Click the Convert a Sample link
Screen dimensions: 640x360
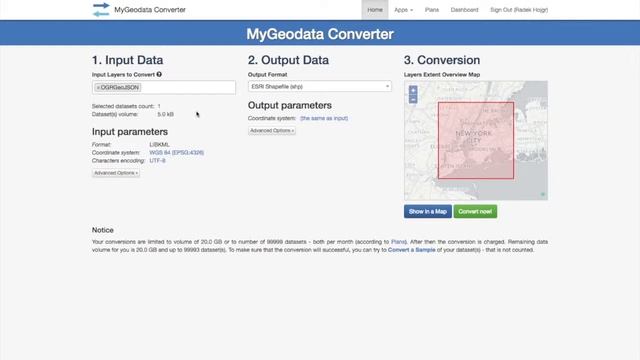(x=411, y=250)
